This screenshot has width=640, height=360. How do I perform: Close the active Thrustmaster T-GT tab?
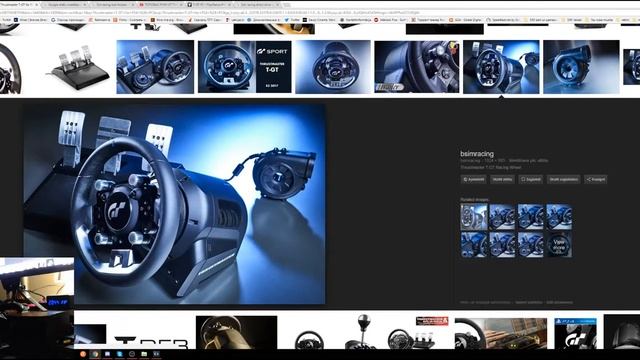coord(37,4)
